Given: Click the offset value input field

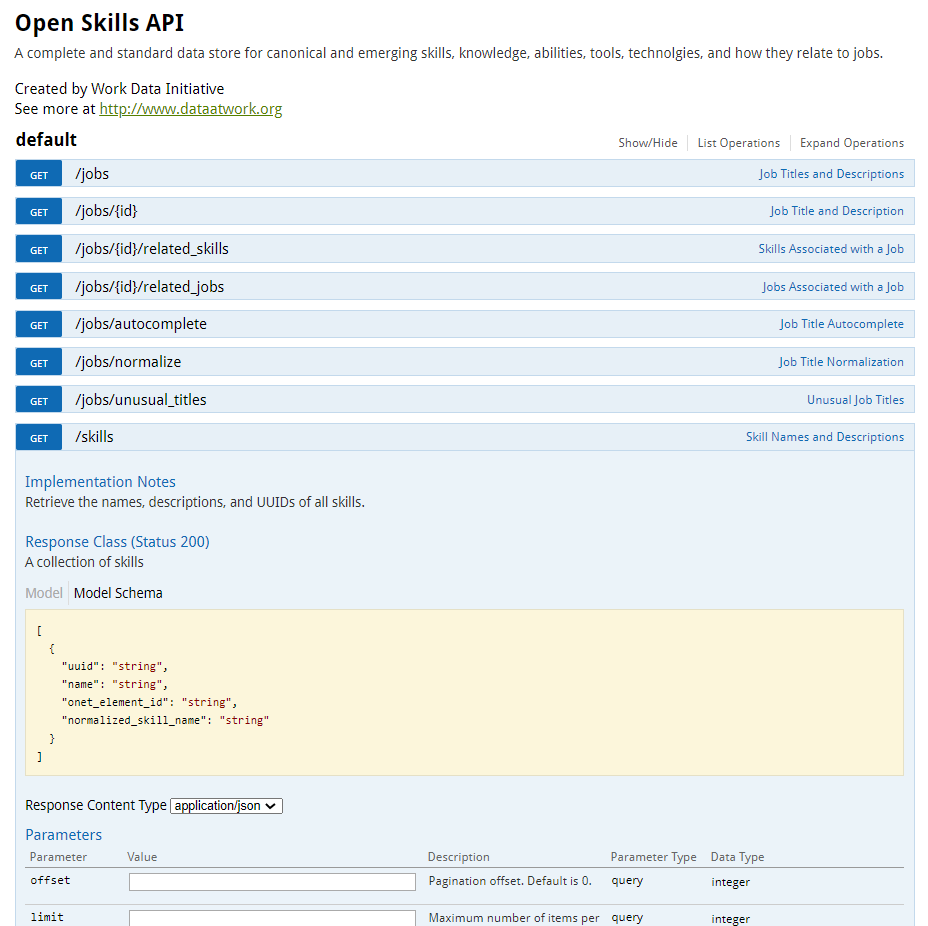Looking at the screenshot, I should 272,882.
